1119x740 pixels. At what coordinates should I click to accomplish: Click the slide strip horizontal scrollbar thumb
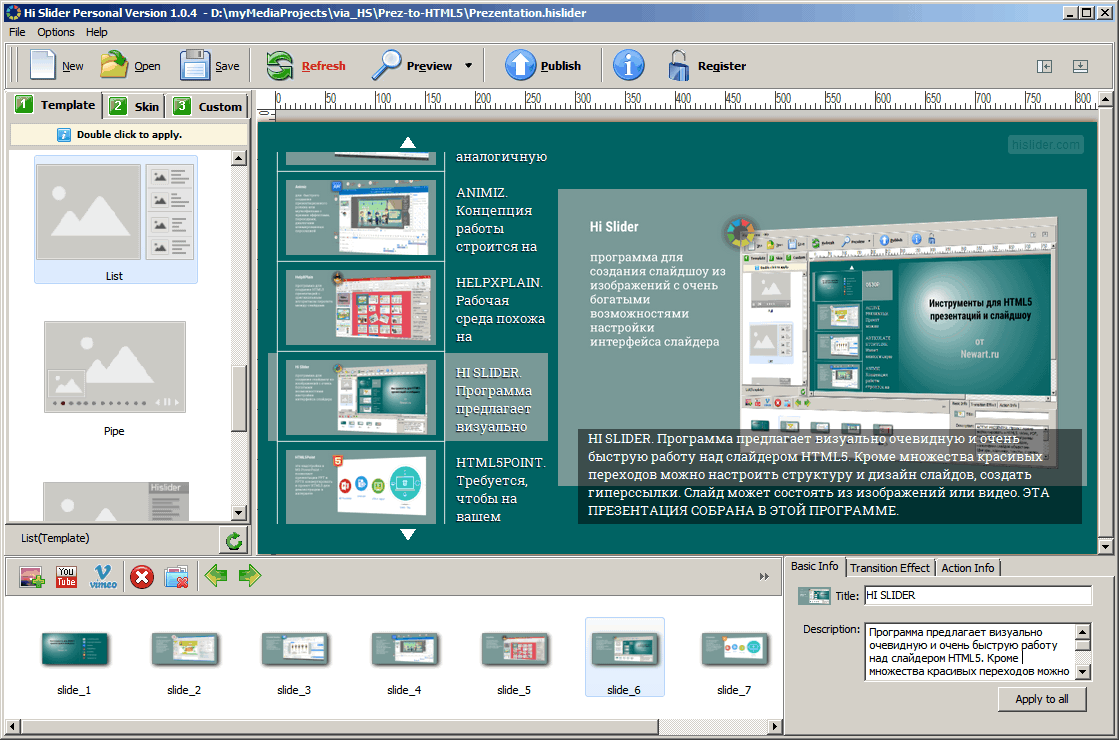[x=339, y=726]
